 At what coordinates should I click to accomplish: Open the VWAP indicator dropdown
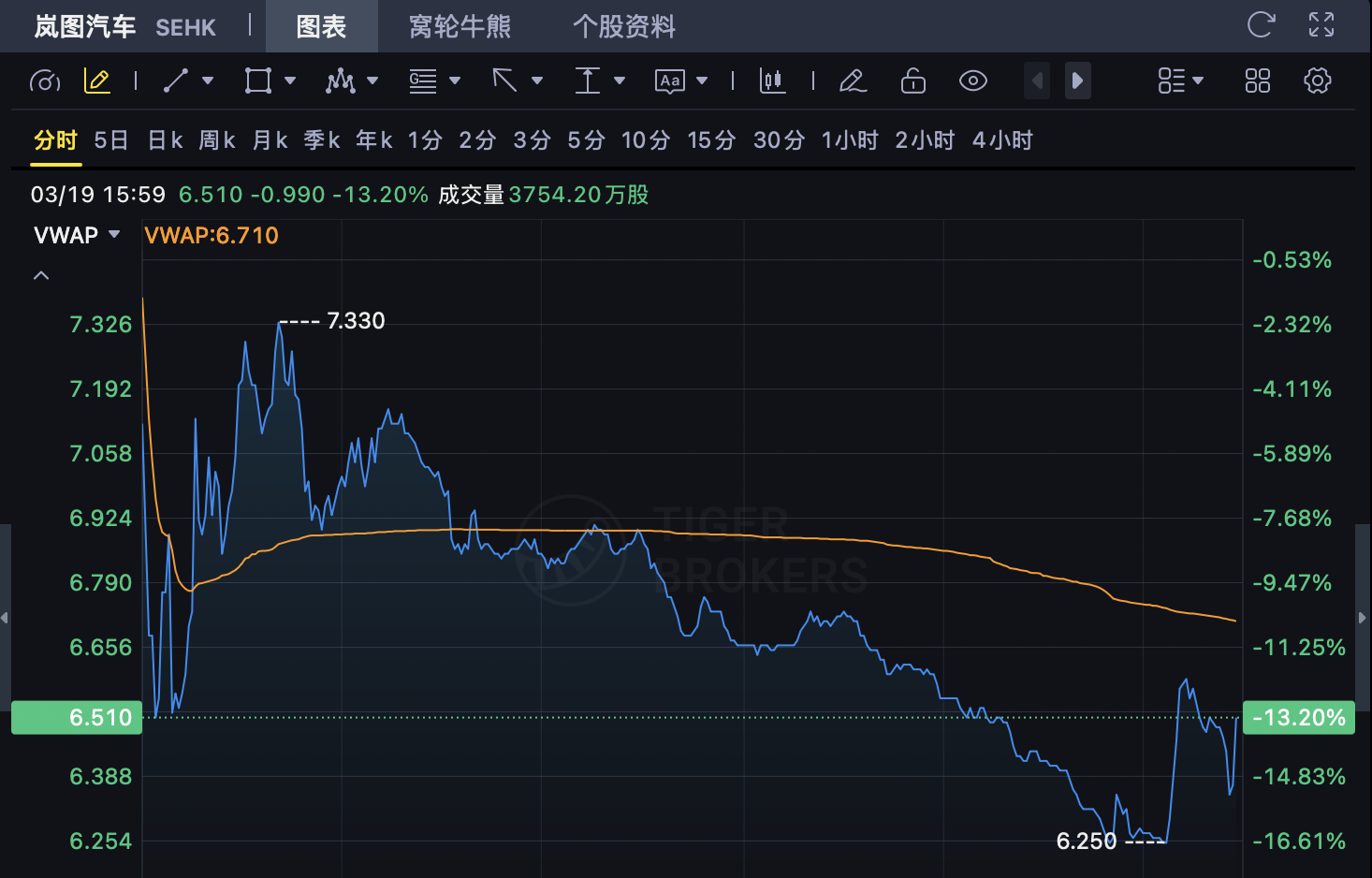click(x=113, y=234)
